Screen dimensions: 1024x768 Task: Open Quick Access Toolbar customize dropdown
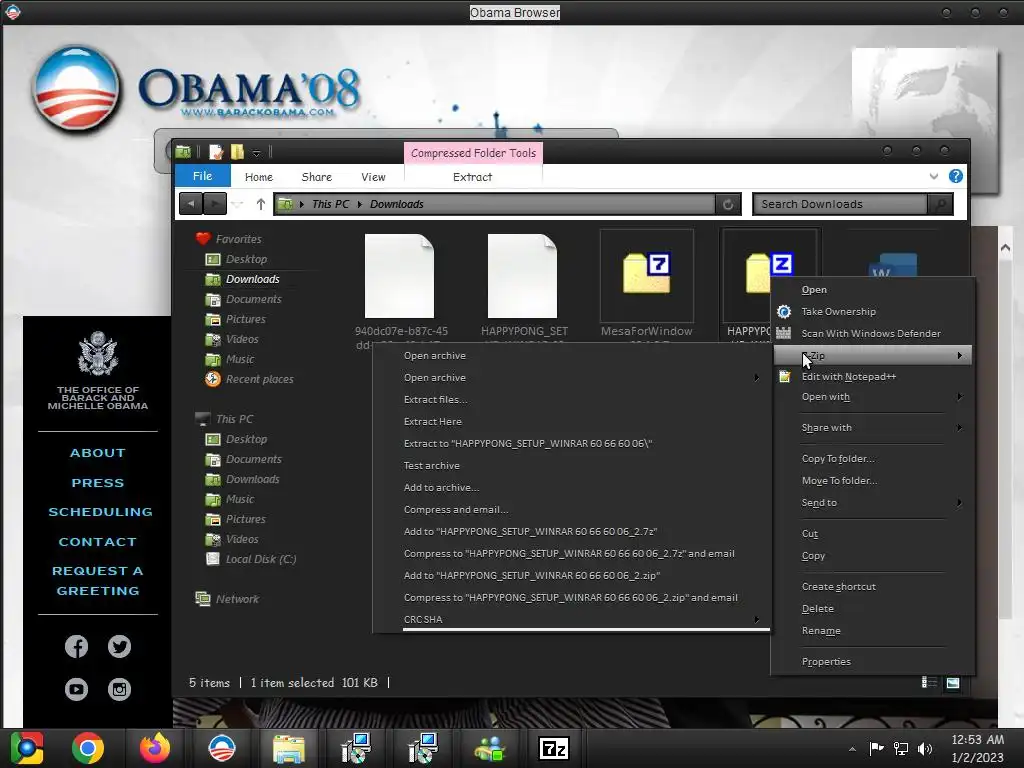[257, 153]
